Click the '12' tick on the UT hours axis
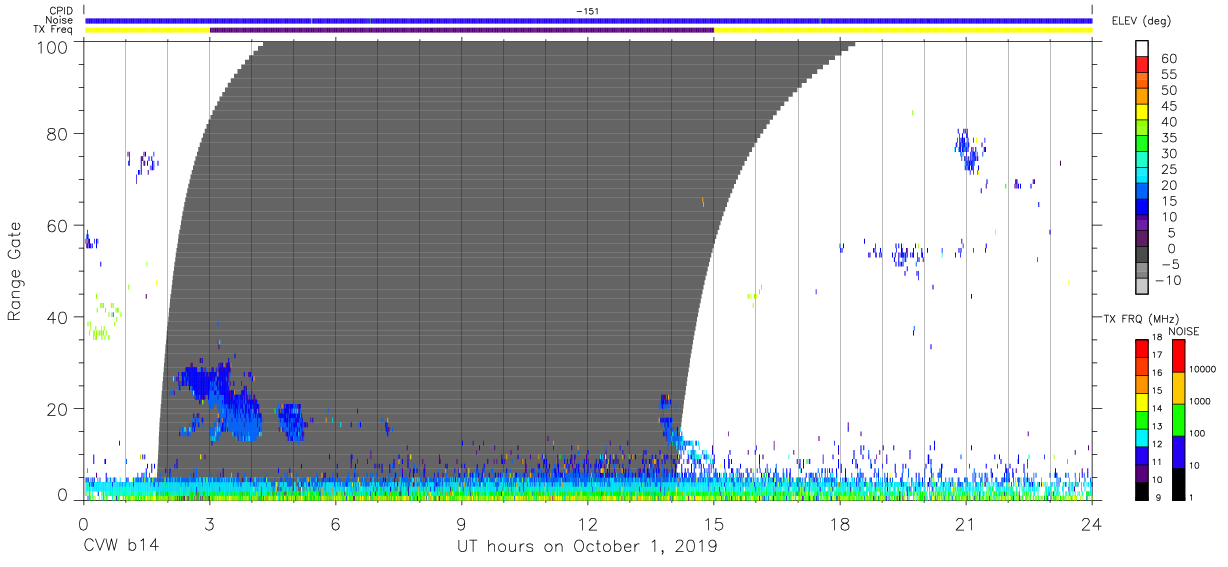This screenshot has height=567, width=1228. tap(588, 524)
